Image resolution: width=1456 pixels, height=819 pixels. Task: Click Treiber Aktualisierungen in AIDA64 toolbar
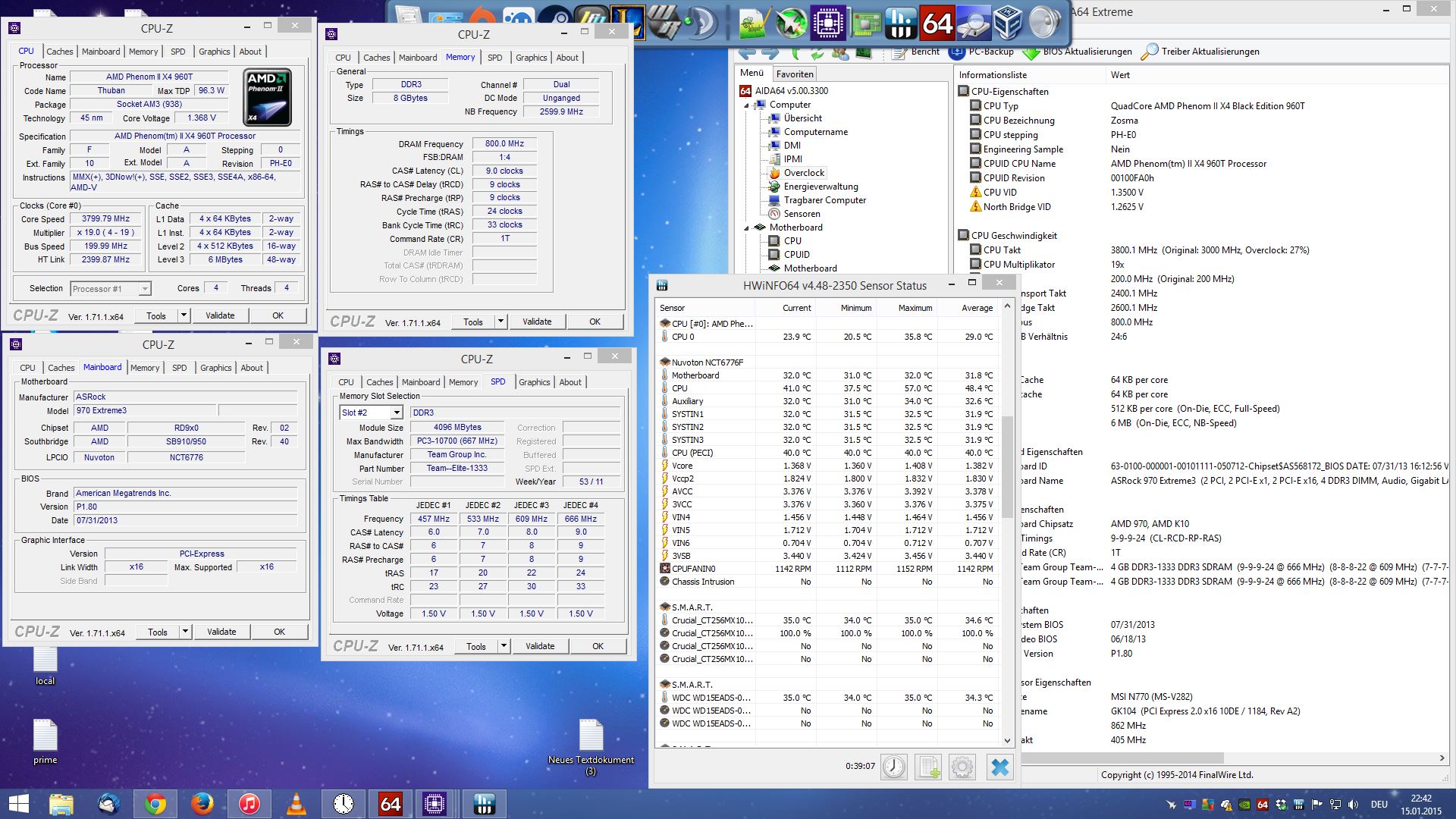[1200, 52]
